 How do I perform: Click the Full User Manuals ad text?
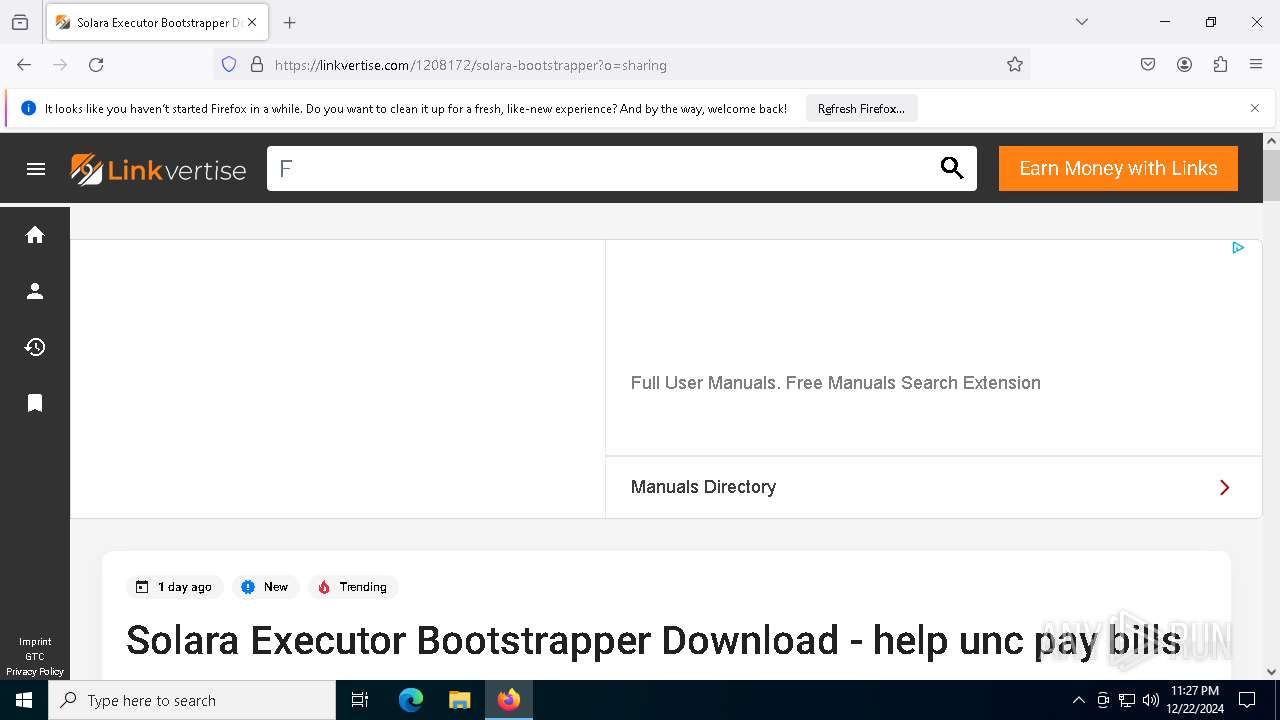(x=836, y=383)
